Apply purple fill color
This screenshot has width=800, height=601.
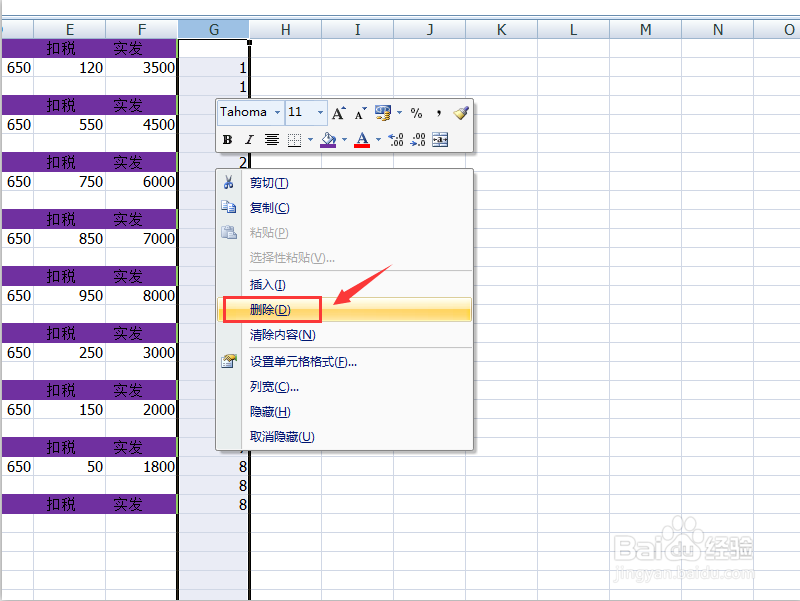[328, 139]
